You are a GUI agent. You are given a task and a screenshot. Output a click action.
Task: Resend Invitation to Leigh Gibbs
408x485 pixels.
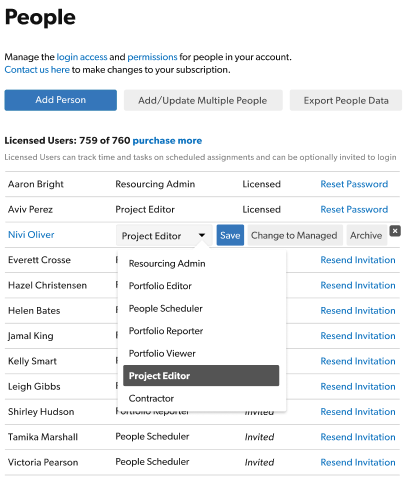coord(358,387)
